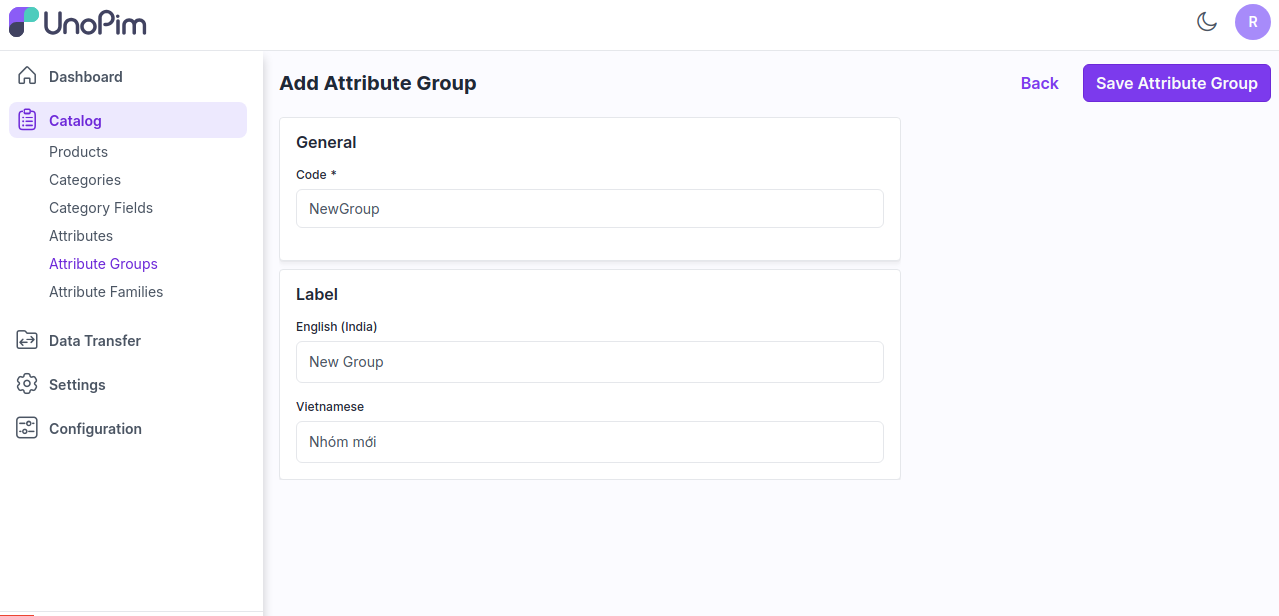
Task: Navigate to Categories in the sidebar
Action: [85, 179]
